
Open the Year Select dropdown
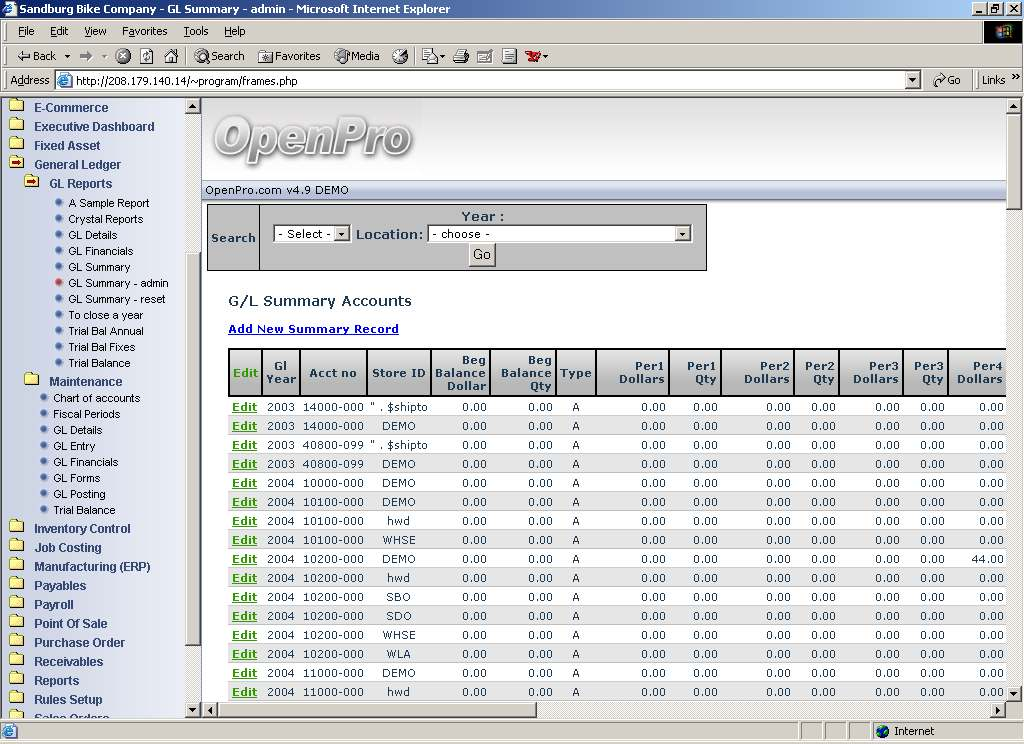[312, 234]
